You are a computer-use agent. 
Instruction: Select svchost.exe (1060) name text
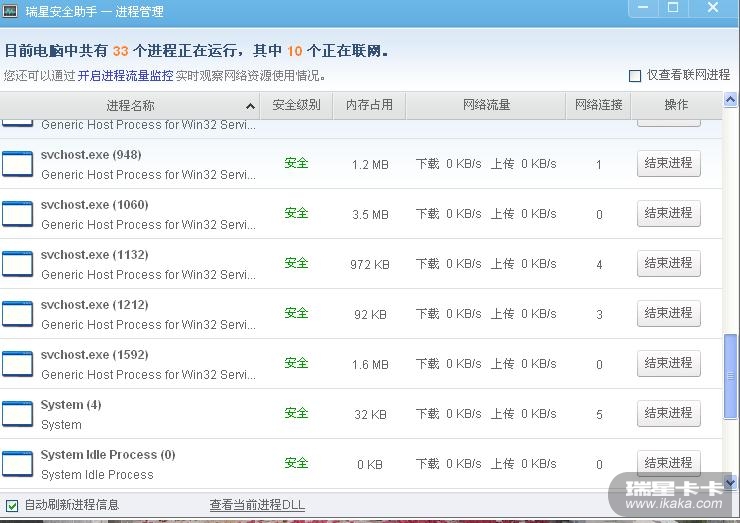pyautogui.click(x=94, y=205)
